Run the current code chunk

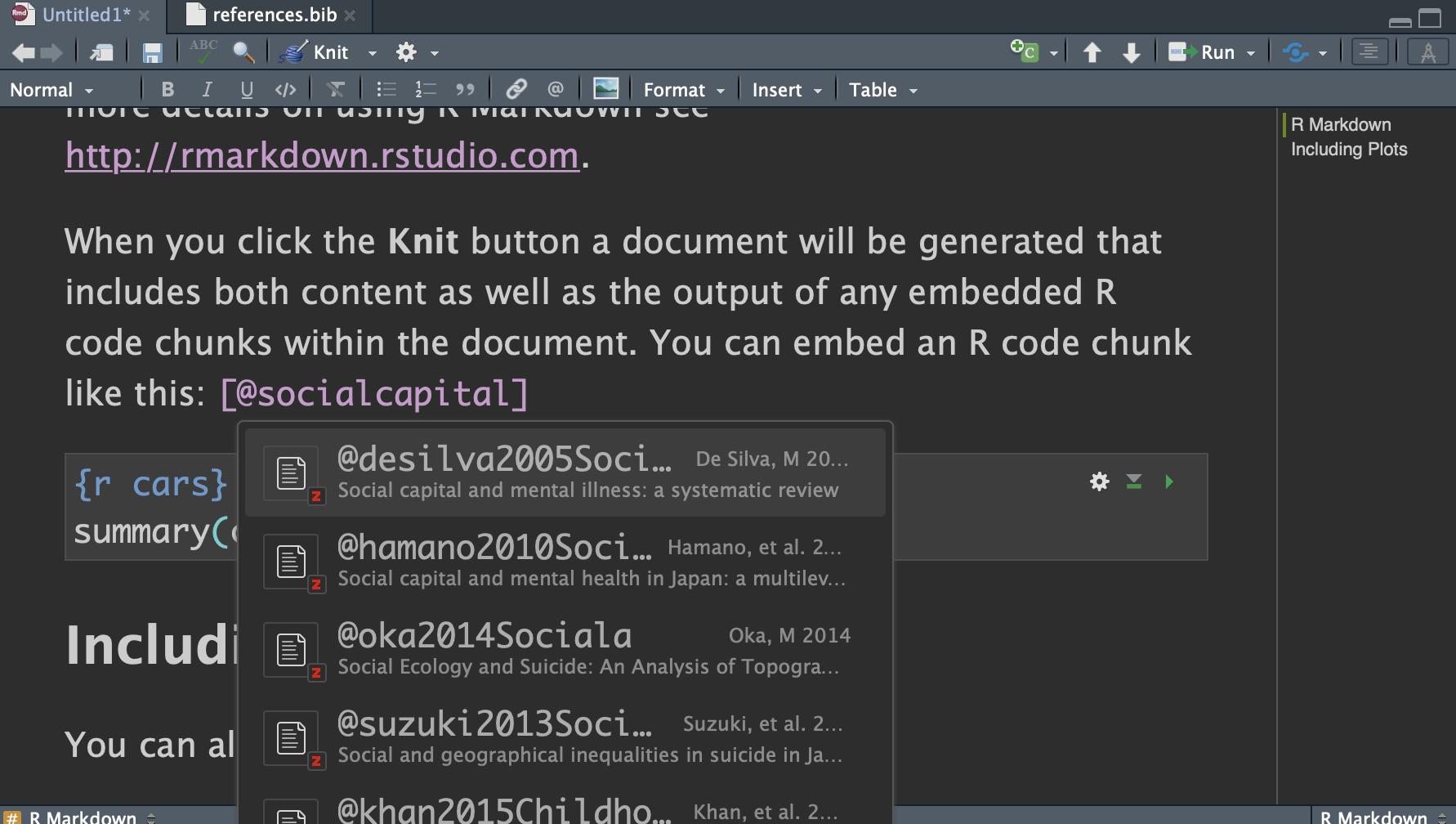pyautogui.click(x=1168, y=481)
